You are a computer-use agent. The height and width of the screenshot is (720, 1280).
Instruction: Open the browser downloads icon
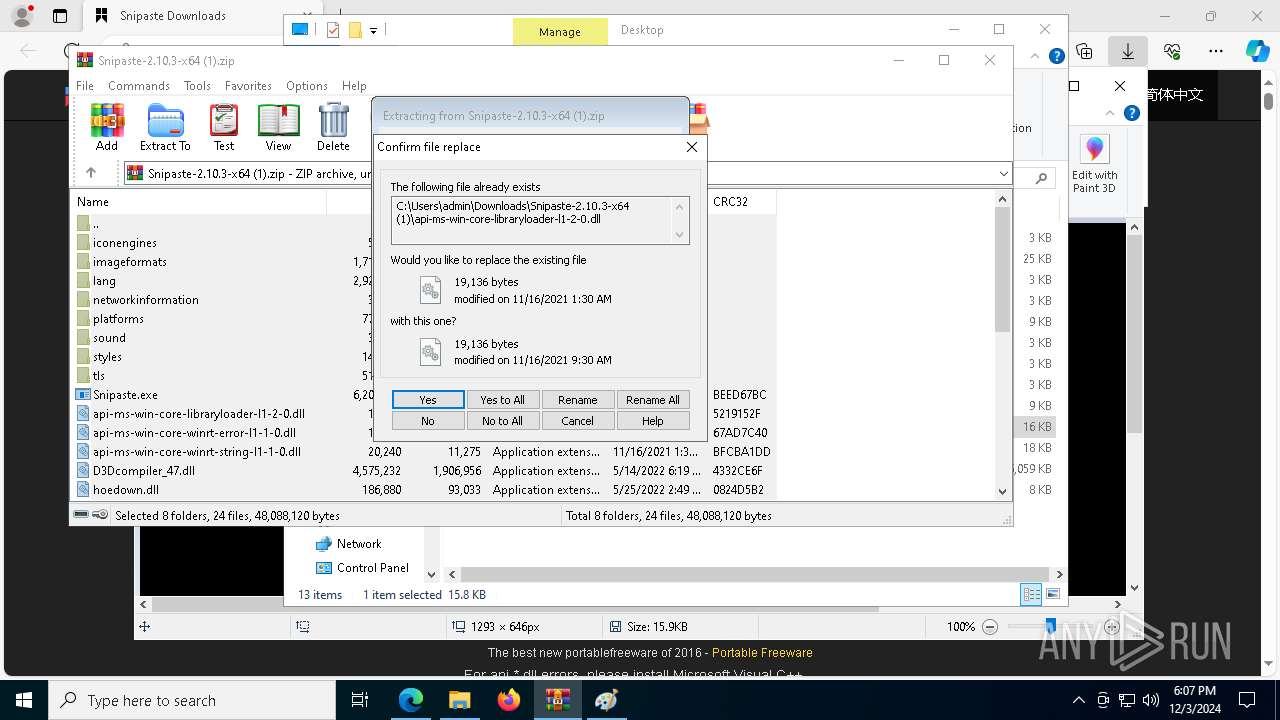pos(1128,51)
